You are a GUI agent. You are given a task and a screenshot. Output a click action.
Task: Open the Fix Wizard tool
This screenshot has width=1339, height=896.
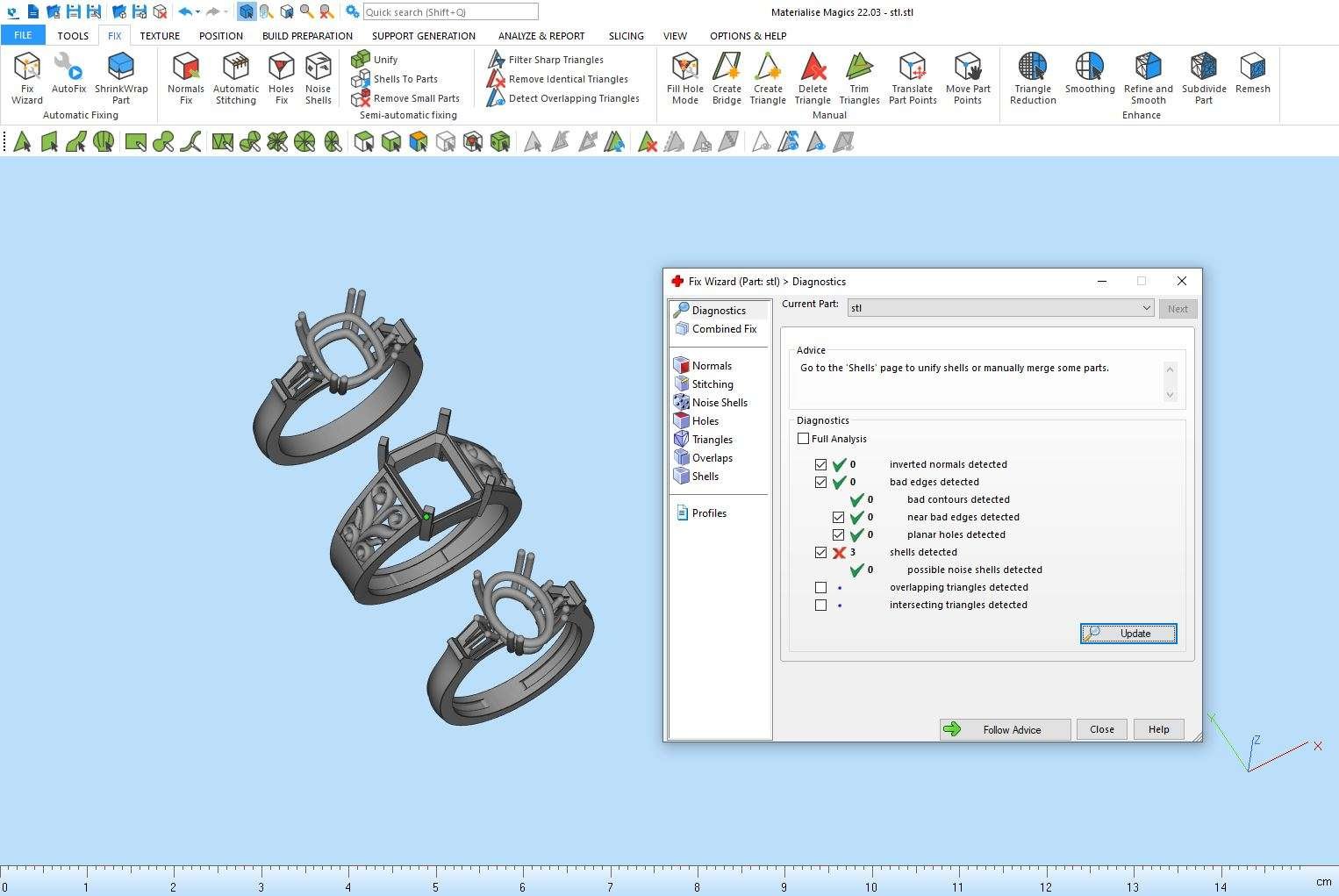pos(27,77)
